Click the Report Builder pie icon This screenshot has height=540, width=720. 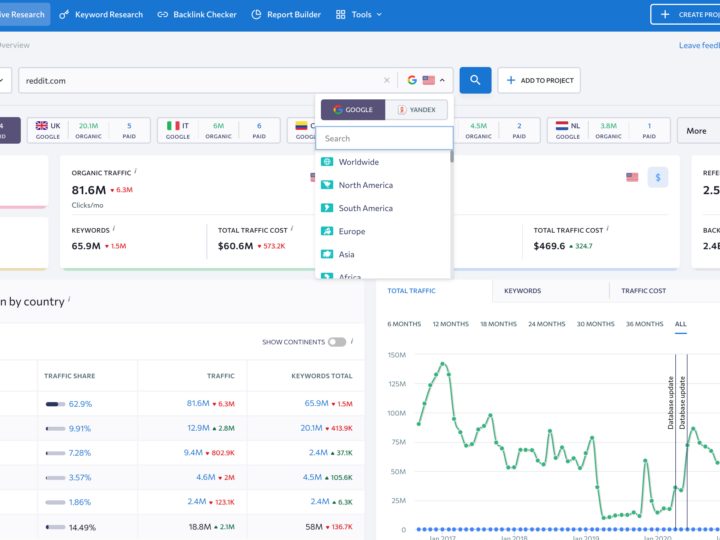coord(256,15)
